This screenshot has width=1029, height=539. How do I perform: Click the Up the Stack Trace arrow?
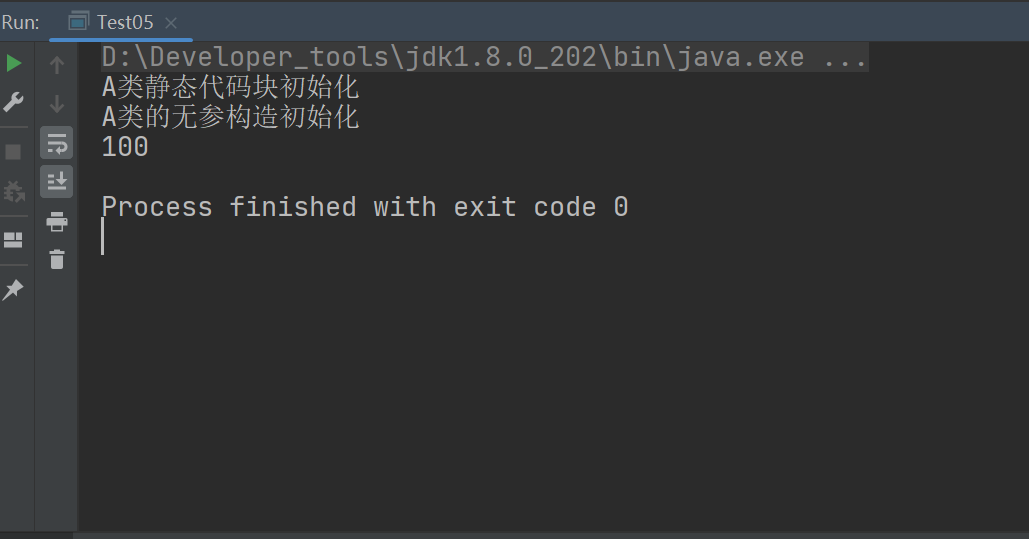click(57, 66)
